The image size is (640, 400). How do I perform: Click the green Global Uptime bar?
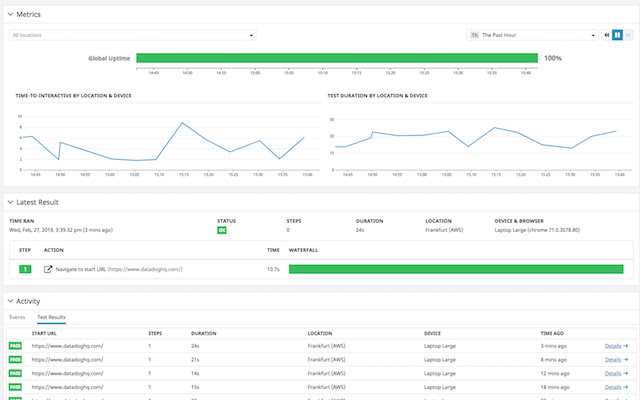tap(336, 58)
